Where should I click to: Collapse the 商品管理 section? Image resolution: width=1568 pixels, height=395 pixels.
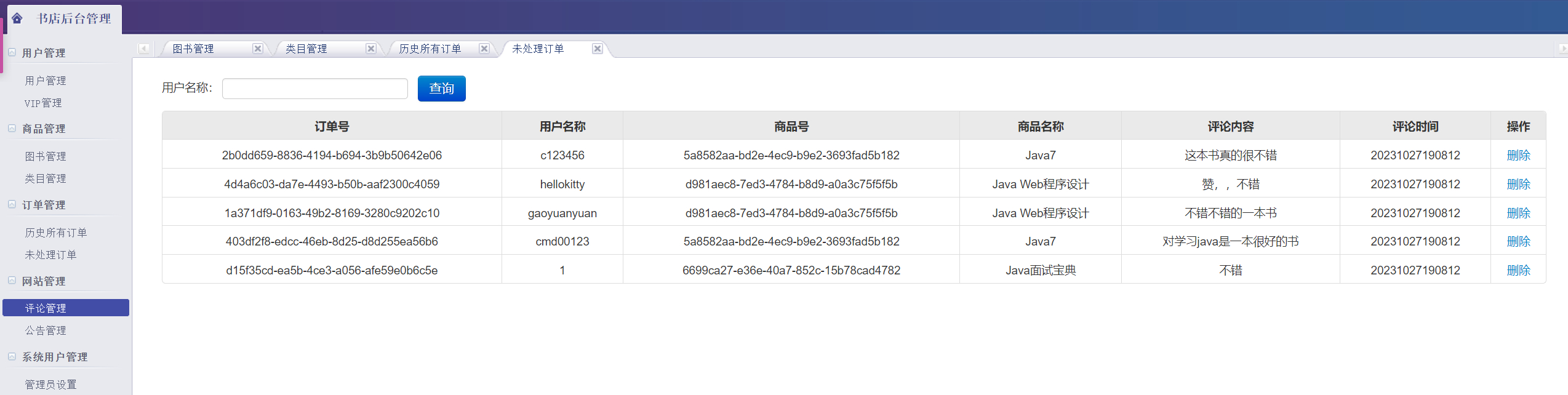click(x=12, y=128)
